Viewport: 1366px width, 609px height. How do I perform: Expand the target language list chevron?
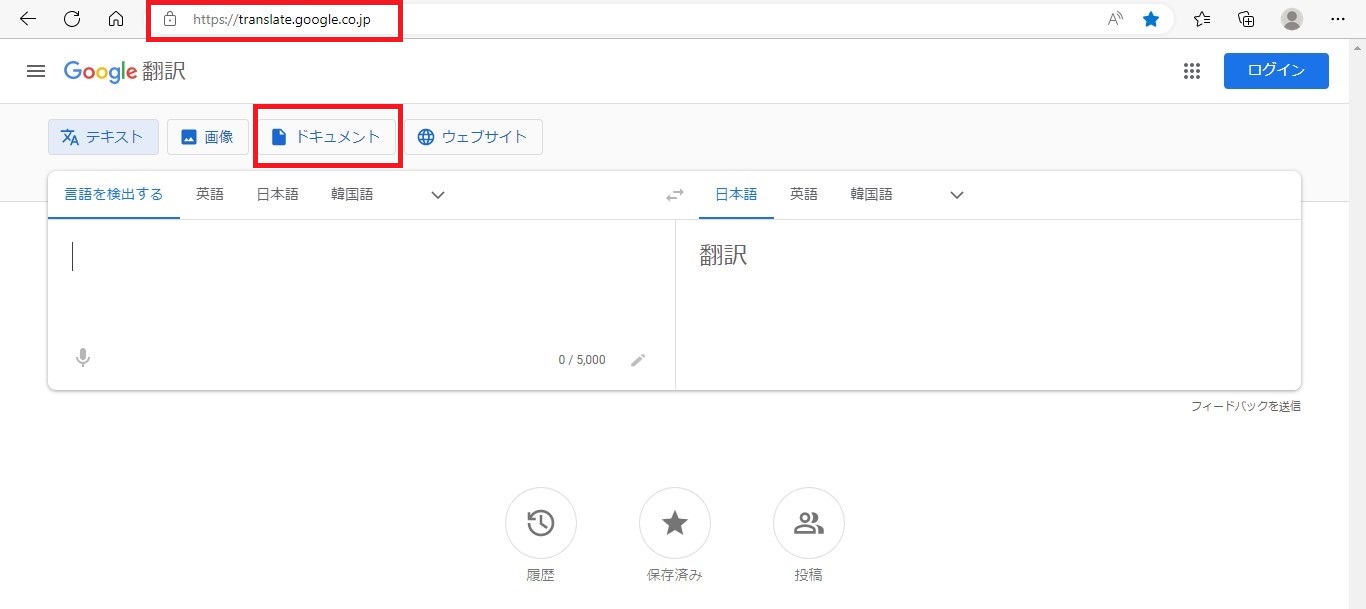[956, 195]
